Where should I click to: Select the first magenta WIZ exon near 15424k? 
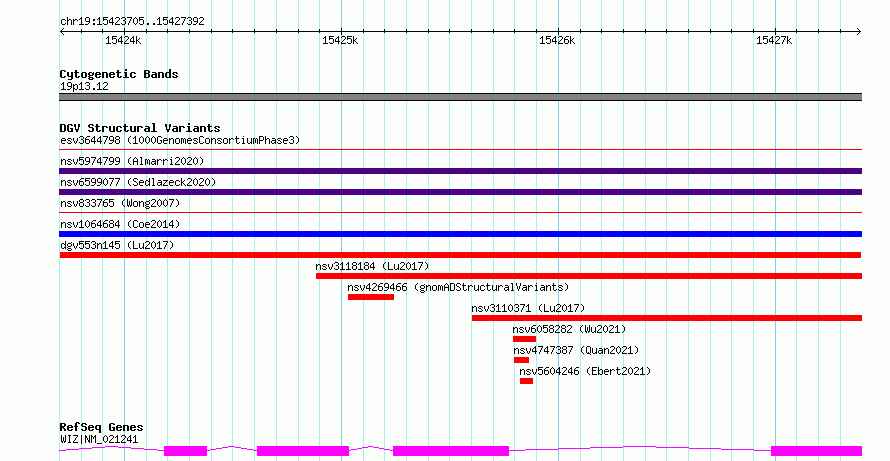186,451
